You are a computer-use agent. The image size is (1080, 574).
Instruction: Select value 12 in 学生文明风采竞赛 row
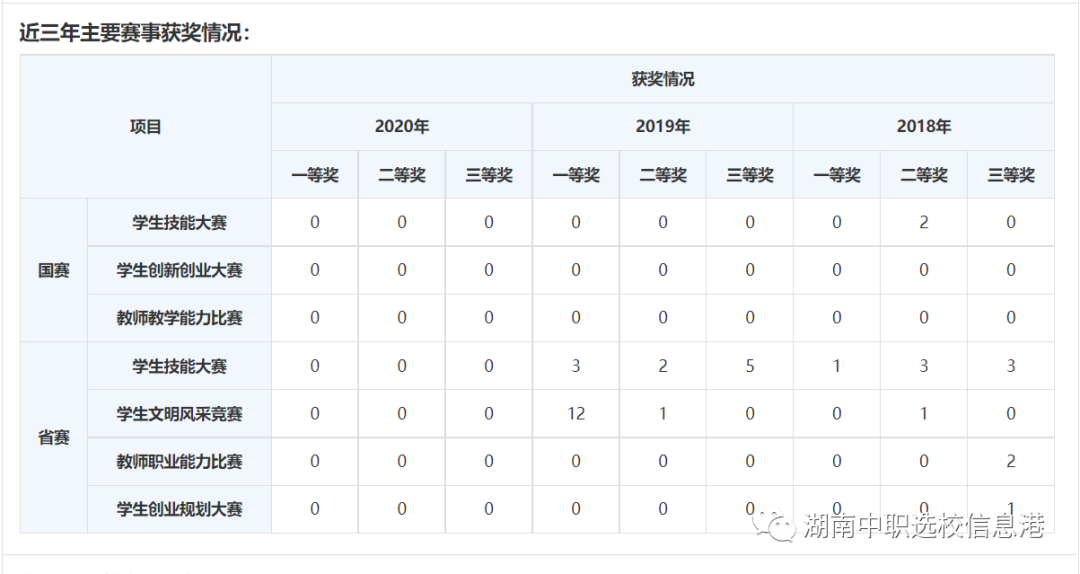pyautogui.click(x=576, y=413)
